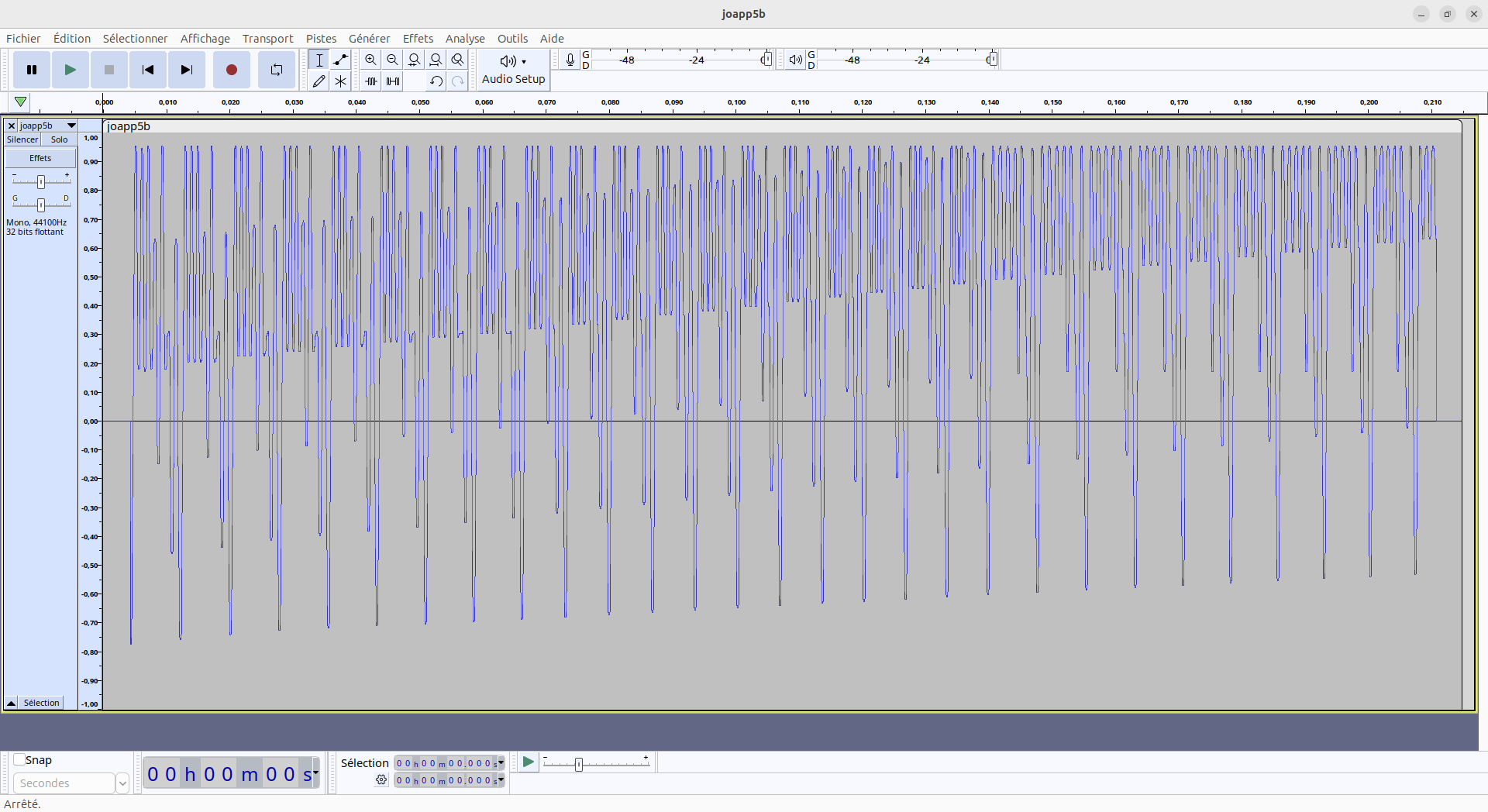Select the Draw pencil tool
The image size is (1488, 812).
(x=319, y=81)
